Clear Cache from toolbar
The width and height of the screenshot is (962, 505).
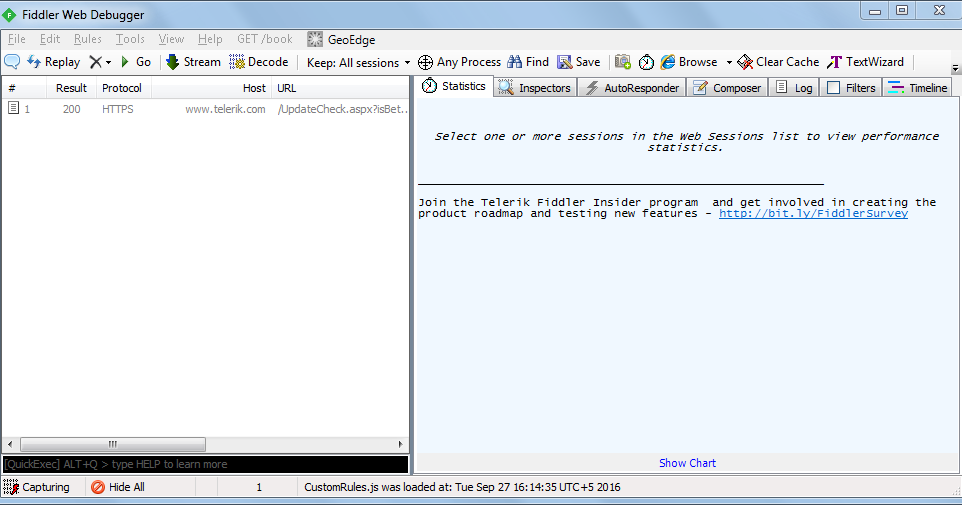tap(778, 62)
